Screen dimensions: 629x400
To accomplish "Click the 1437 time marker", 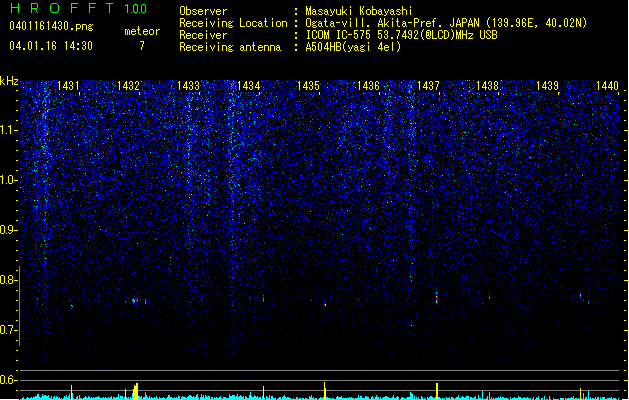I will pos(428,86).
